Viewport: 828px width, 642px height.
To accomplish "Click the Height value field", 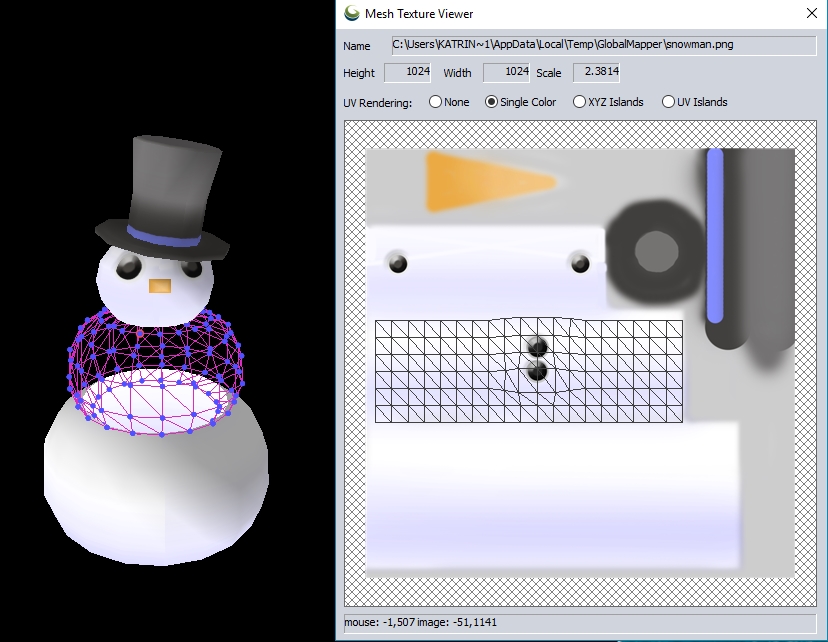I will 407,73.
